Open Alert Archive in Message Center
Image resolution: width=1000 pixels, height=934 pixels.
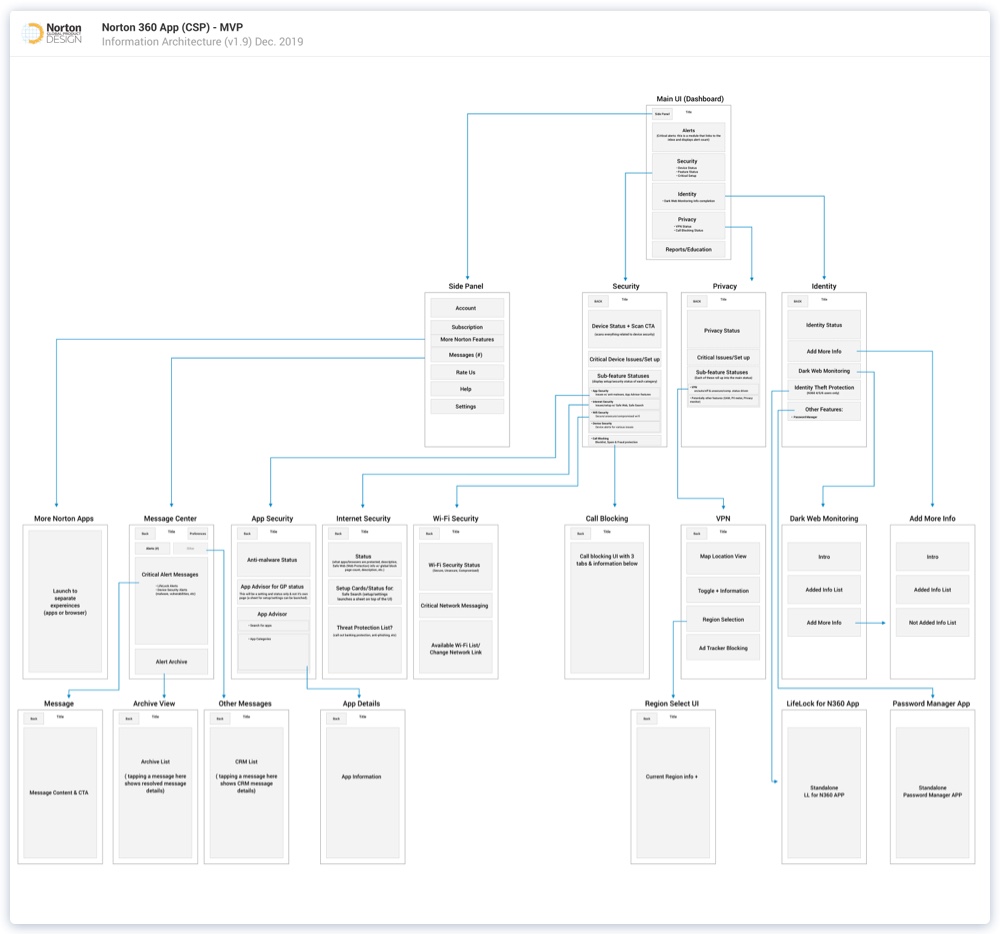point(171,660)
